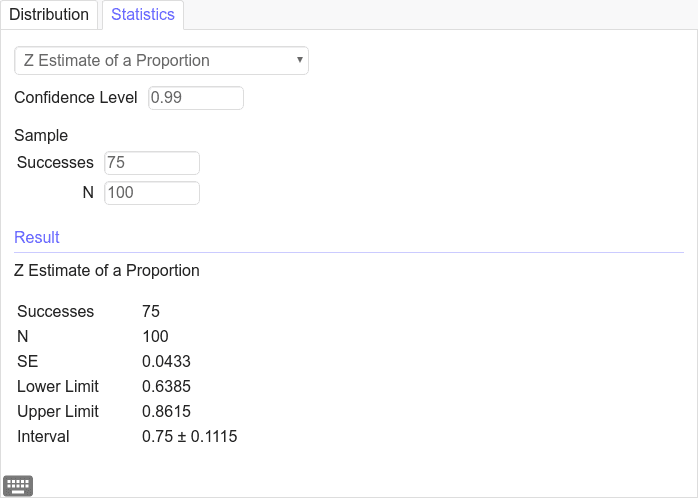Click the Confidence Level input field
700x500 pixels.
pos(196,98)
